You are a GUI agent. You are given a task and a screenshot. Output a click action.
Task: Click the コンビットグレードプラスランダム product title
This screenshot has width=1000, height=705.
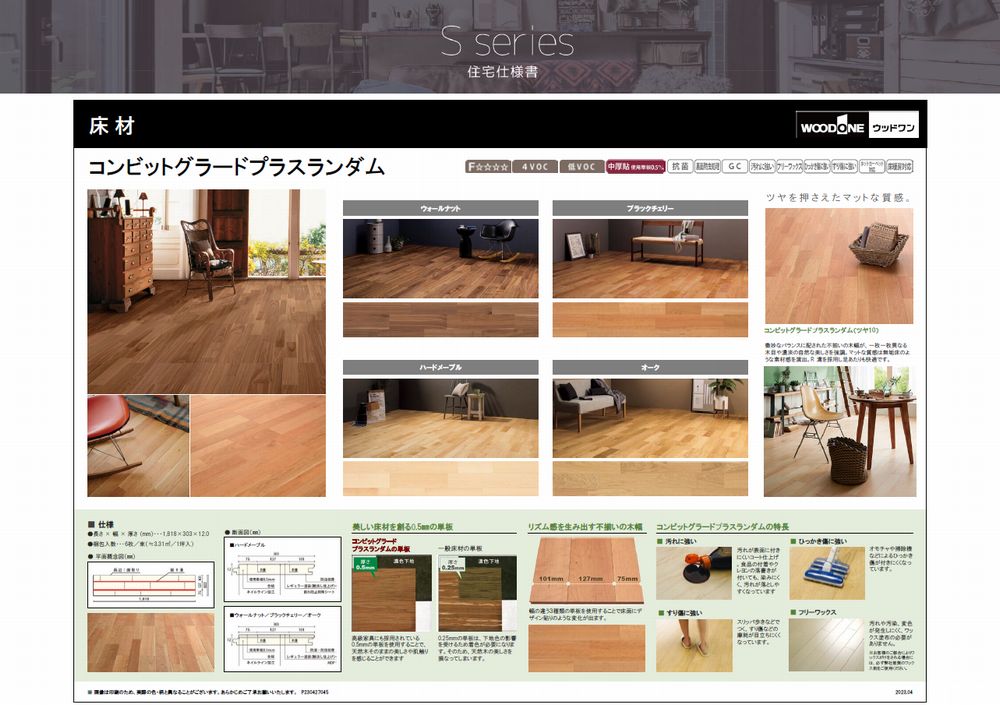point(236,167)
